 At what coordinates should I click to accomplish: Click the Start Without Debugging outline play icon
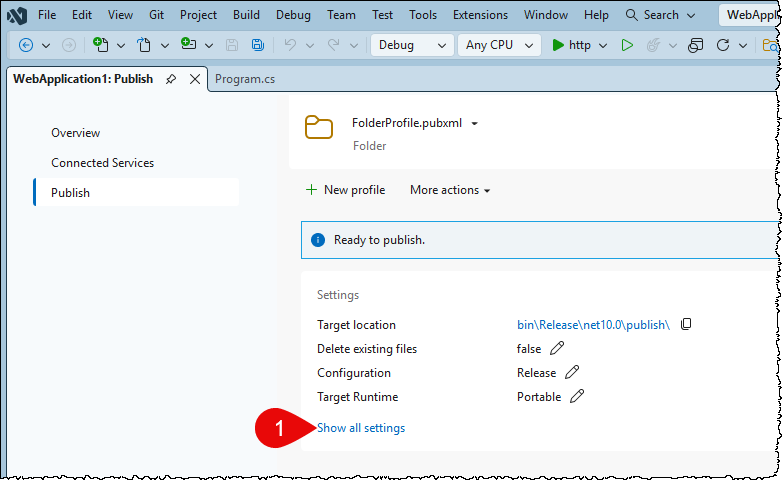tap(627, 45)
